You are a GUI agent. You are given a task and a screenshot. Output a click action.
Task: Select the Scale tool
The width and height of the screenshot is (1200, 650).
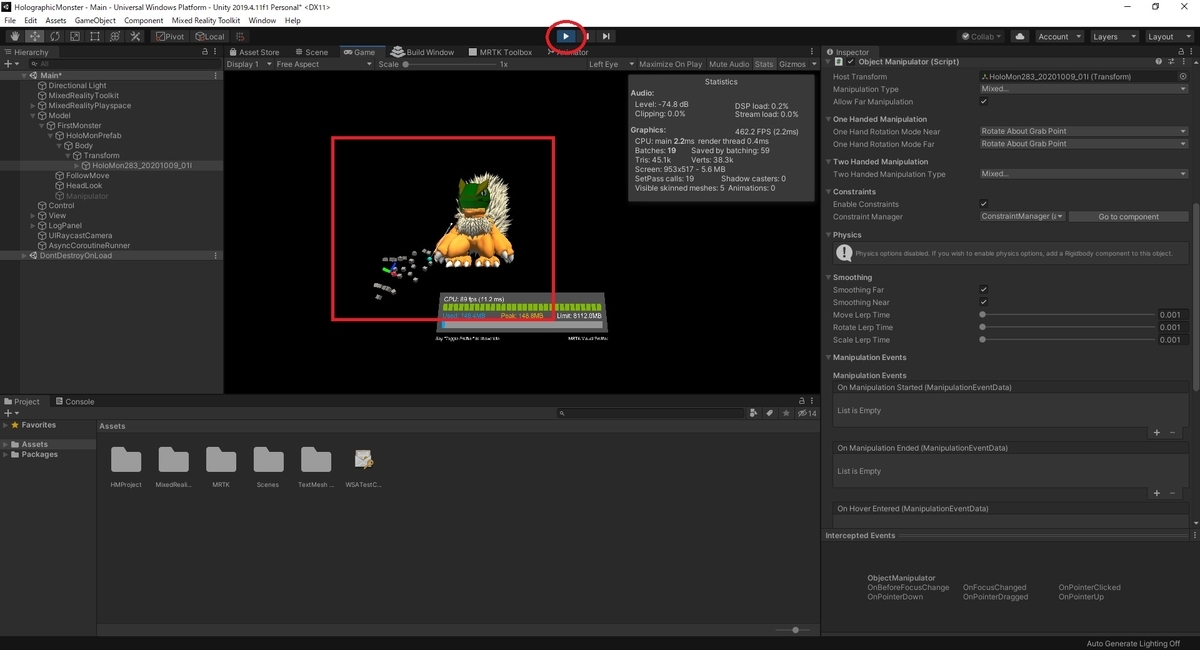[75, 36]
